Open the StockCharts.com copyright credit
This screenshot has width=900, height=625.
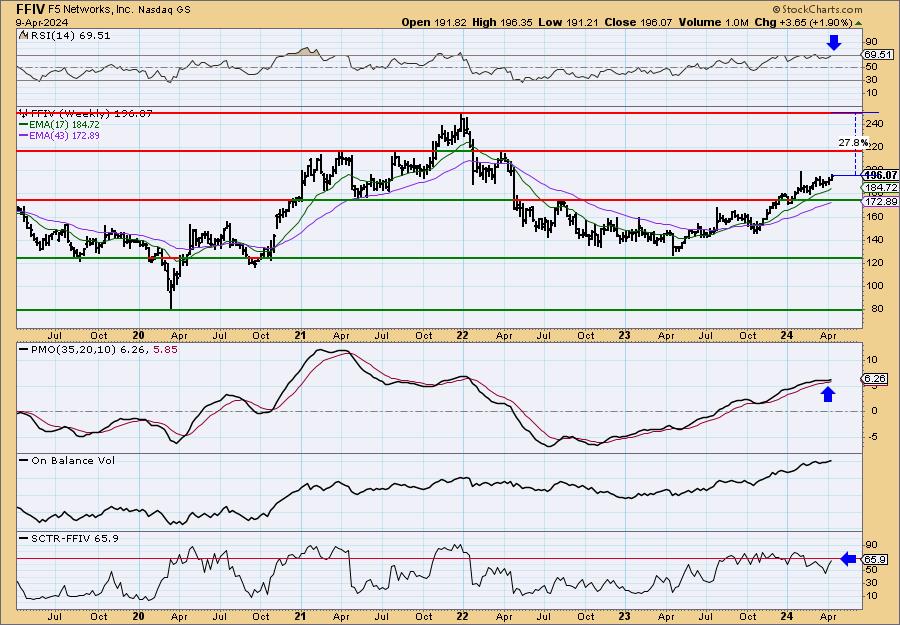(817, 9)
